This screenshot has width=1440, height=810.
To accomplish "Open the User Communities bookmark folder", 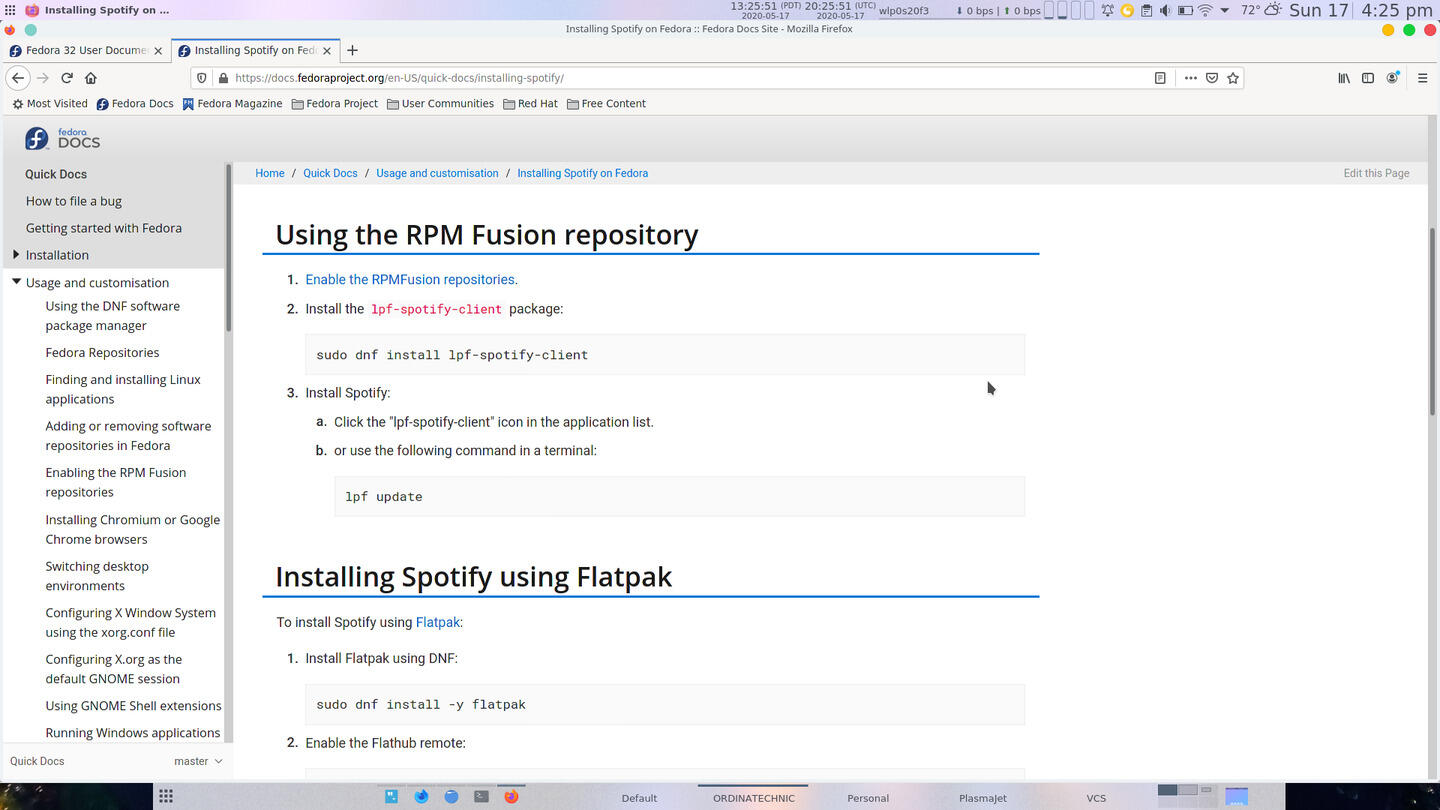I will pyautogui.click(x=440, y=103).
